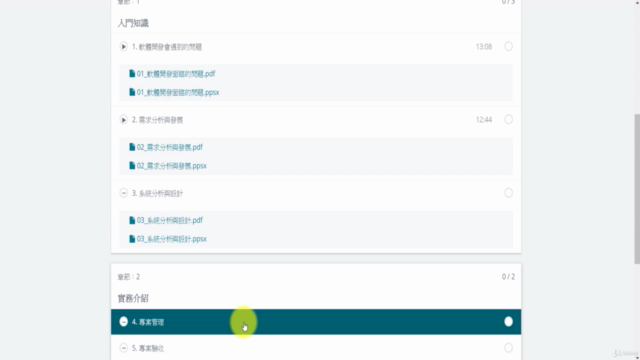The width and height of the screenshot is (640, 360).
Task: Mark lecture 2 complete with its circle
Action: [x=508, y=119]
